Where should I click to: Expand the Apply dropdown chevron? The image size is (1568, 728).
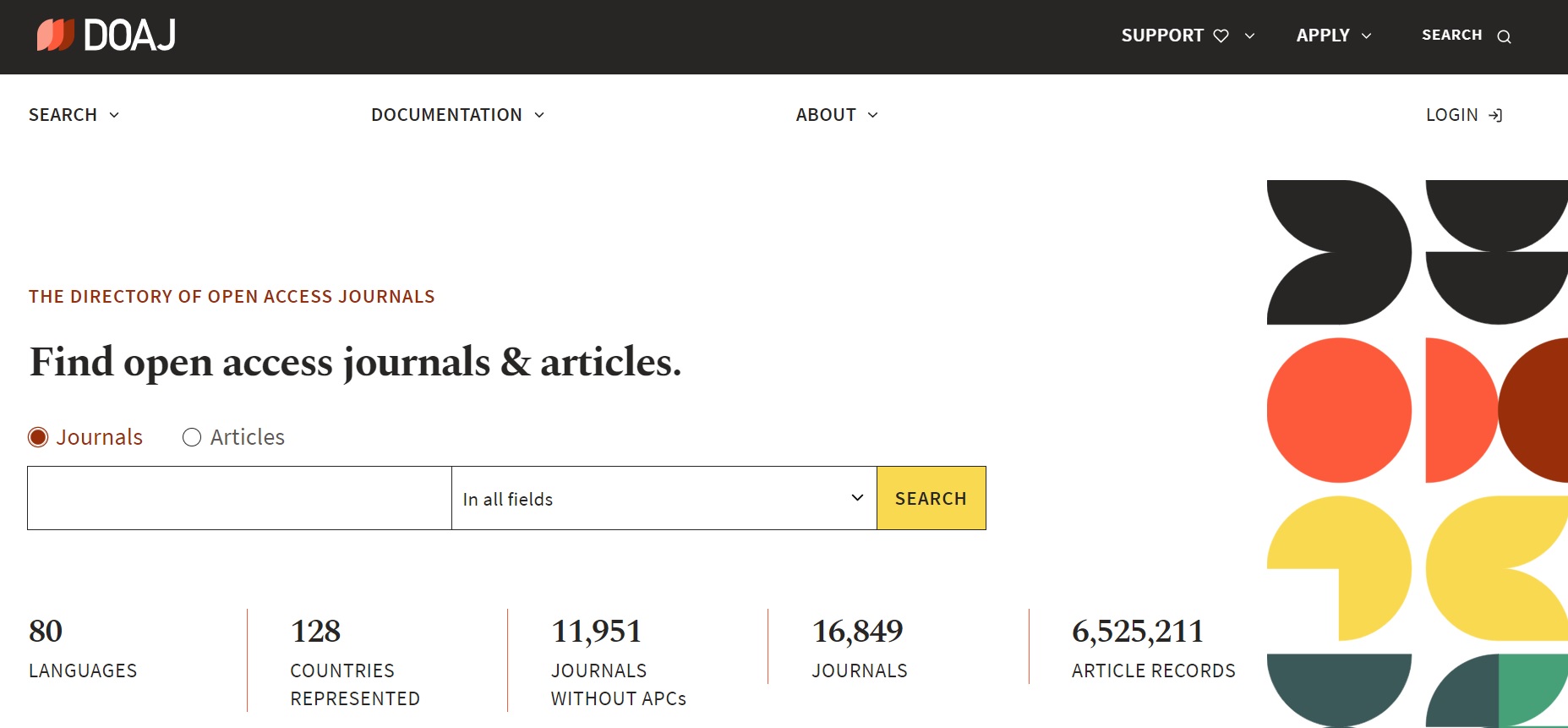pyautogui.click(x=1366, y=36)
